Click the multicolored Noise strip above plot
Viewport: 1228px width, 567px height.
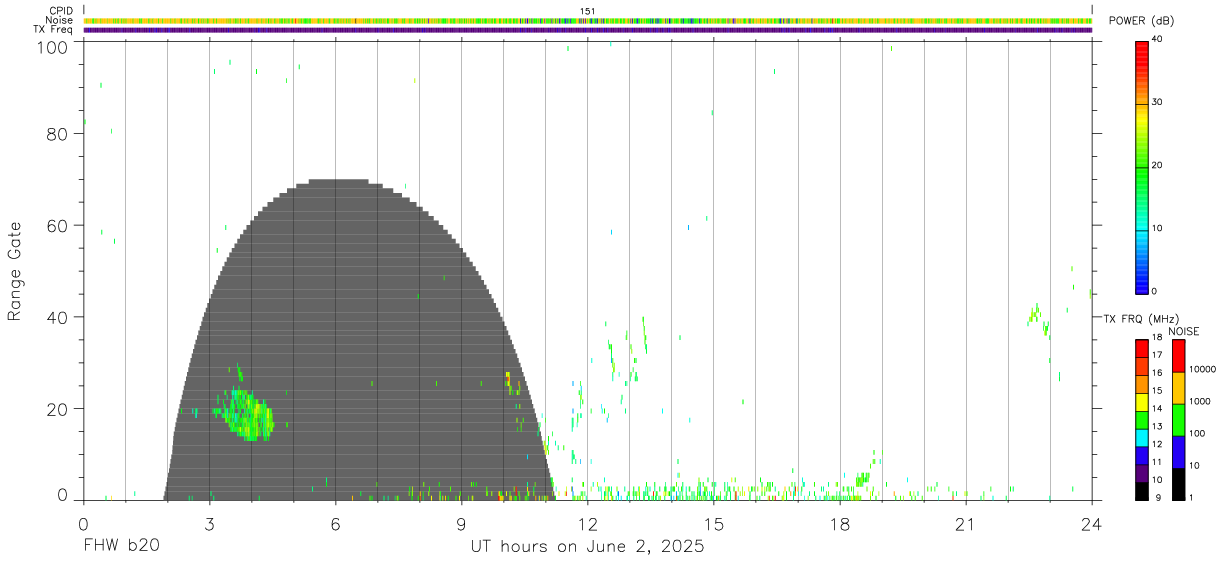click(587, 20)
